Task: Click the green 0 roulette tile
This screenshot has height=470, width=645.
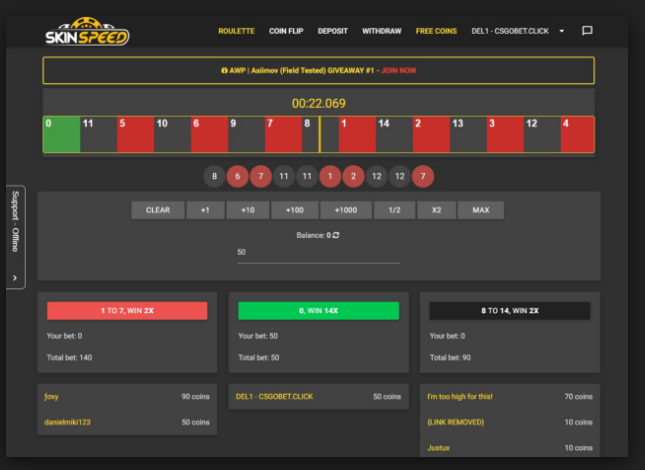Action: click(62, 134)
